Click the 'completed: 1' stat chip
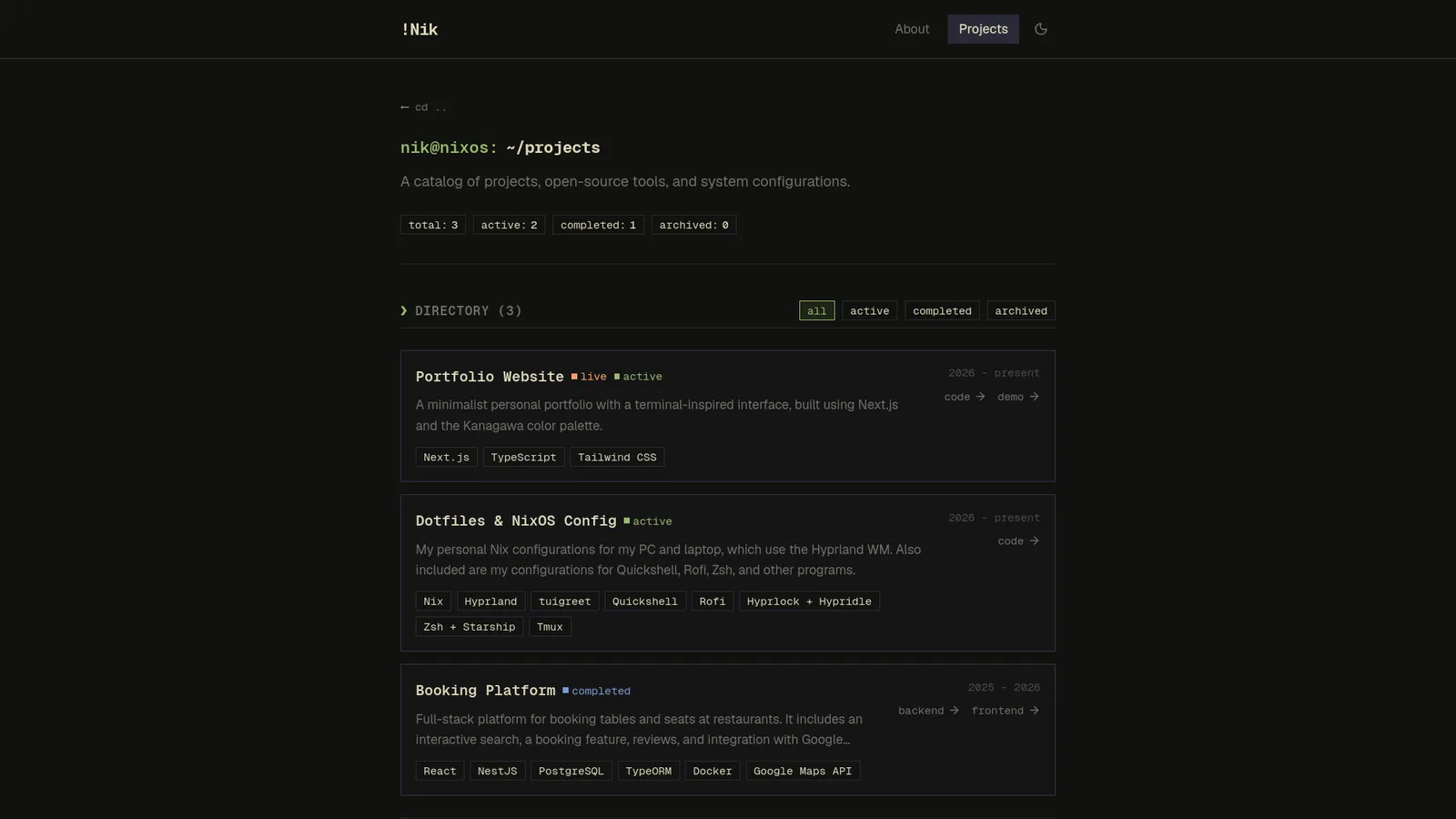 point(598,225)
